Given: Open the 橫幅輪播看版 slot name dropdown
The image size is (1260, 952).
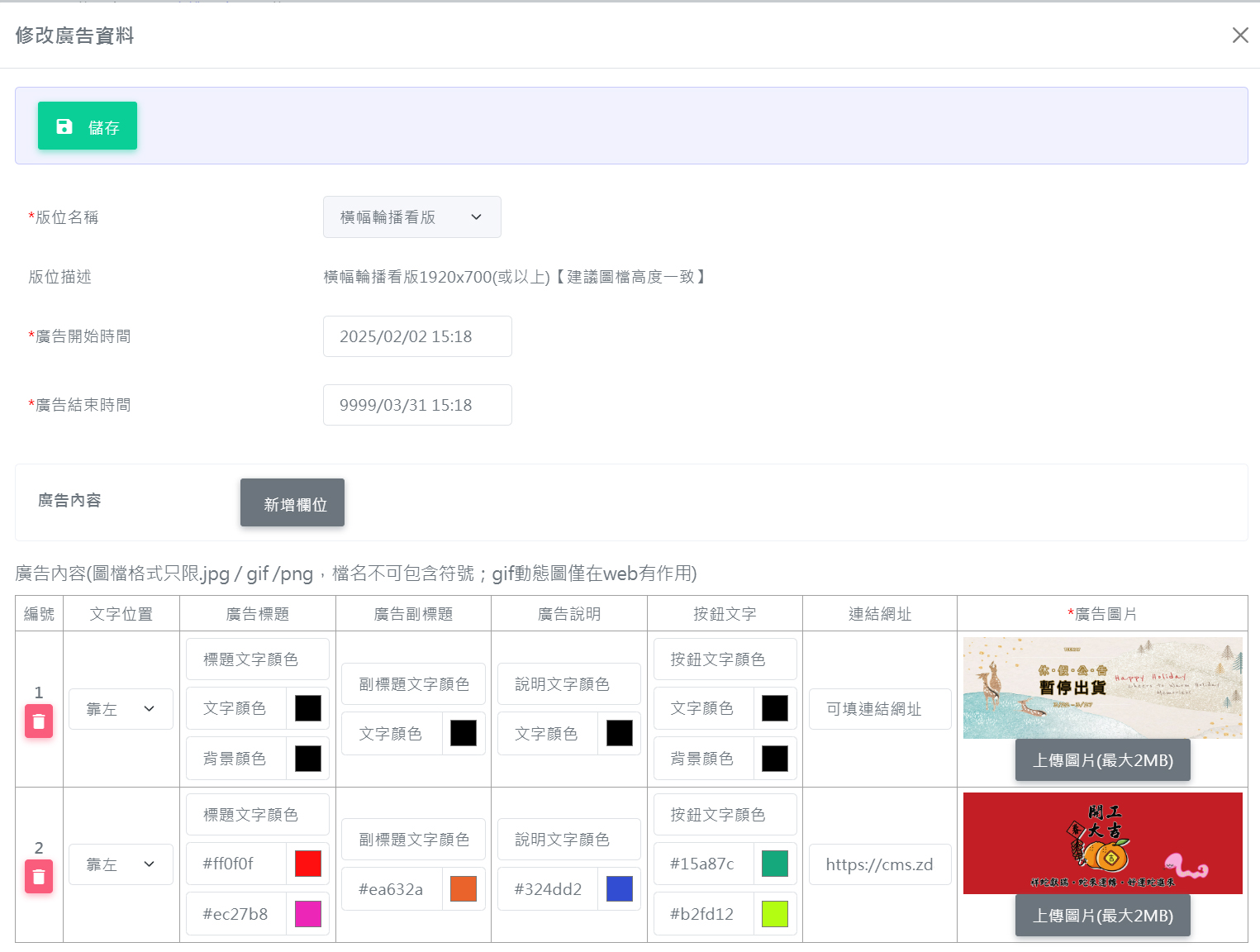Looking at the screenshot, I should pyautogui.click(x=411, y=217).
